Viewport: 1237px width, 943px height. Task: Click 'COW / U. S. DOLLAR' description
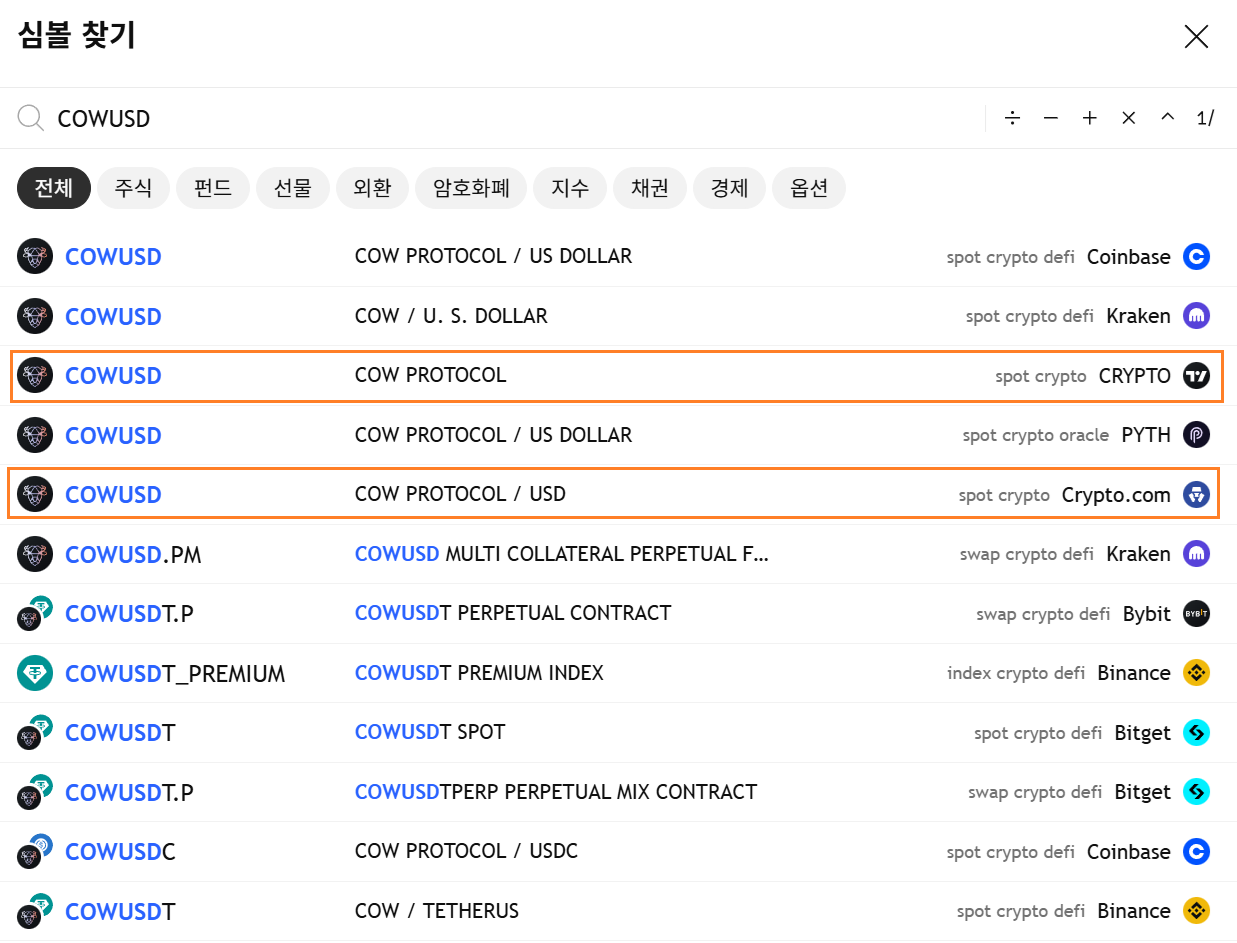pos(451,316)
